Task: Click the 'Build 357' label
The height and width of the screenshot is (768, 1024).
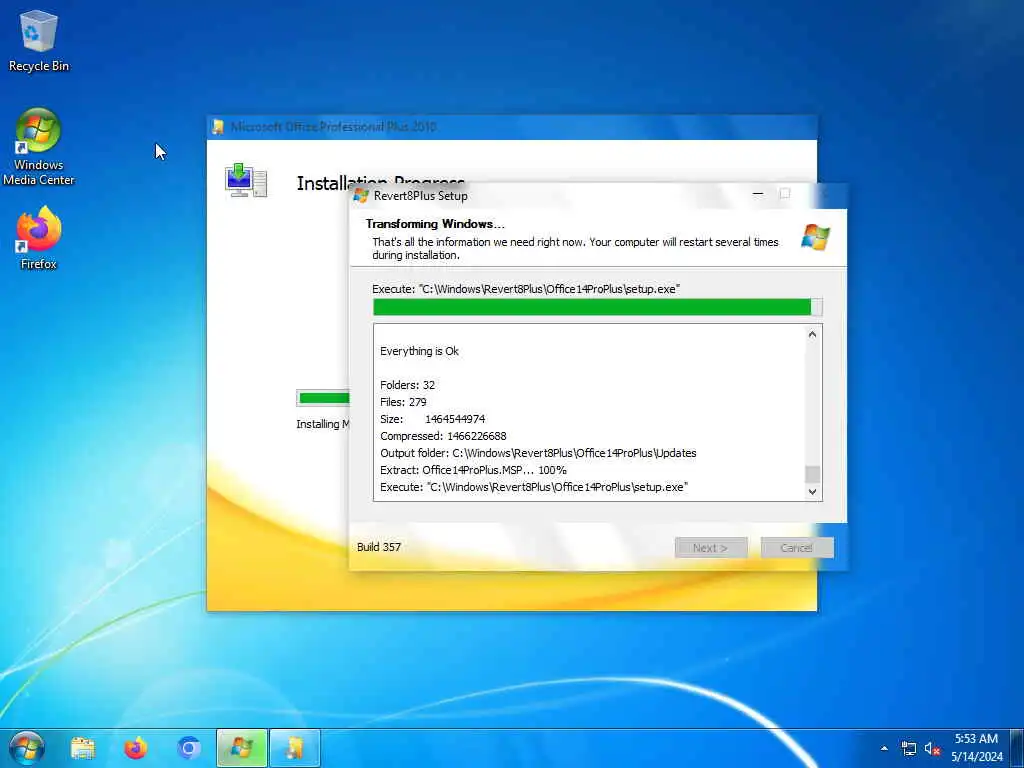Action: (379, 547)
